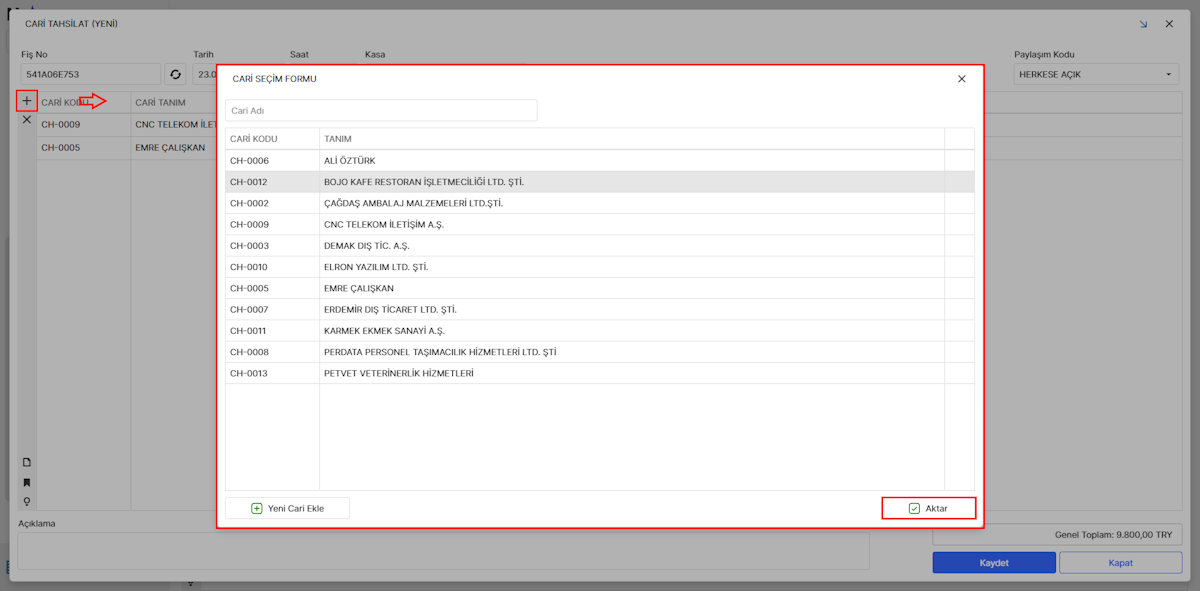Click the Kapat button

pos(1120,563)
